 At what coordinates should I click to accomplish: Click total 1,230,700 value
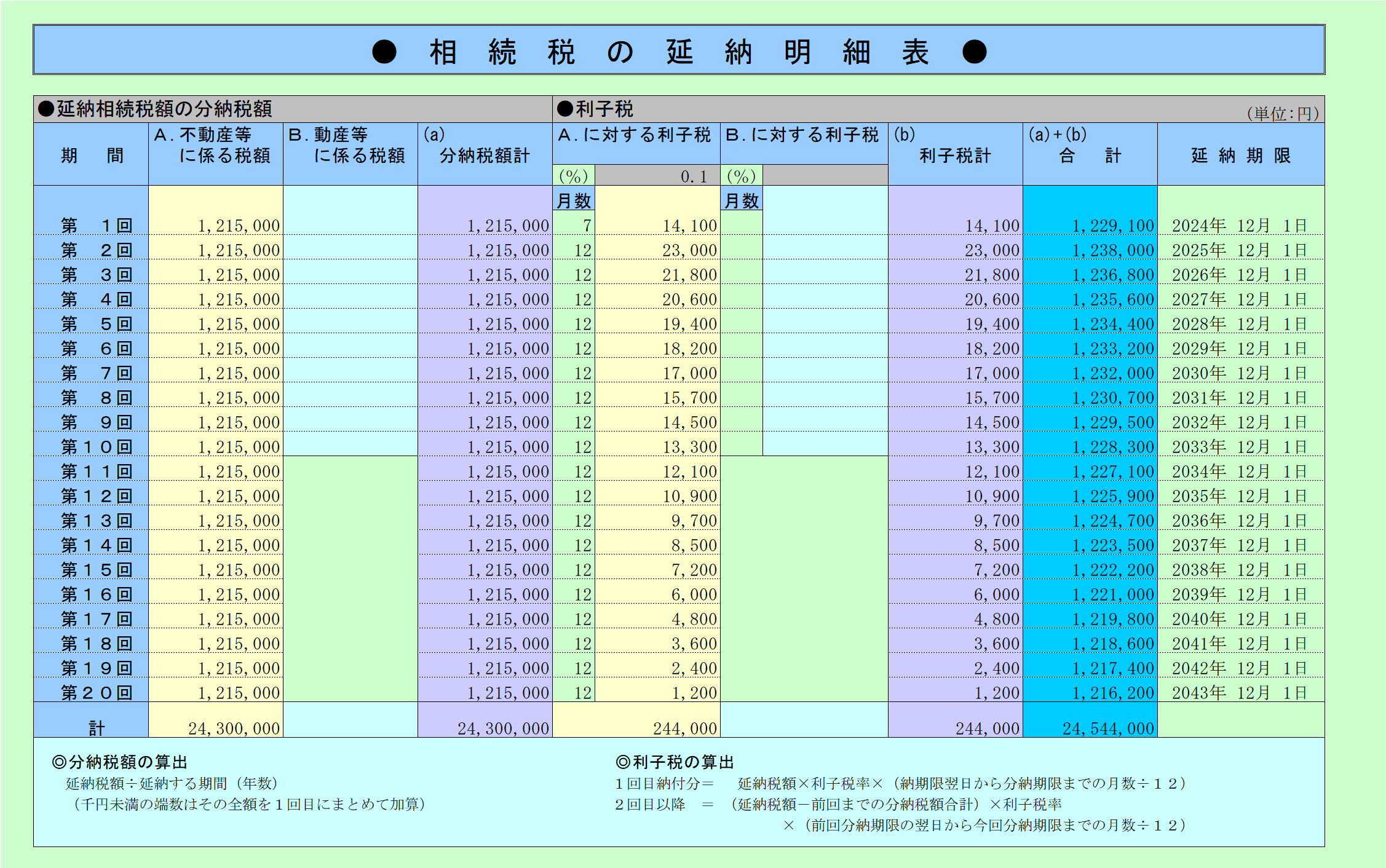[1113, 398]
